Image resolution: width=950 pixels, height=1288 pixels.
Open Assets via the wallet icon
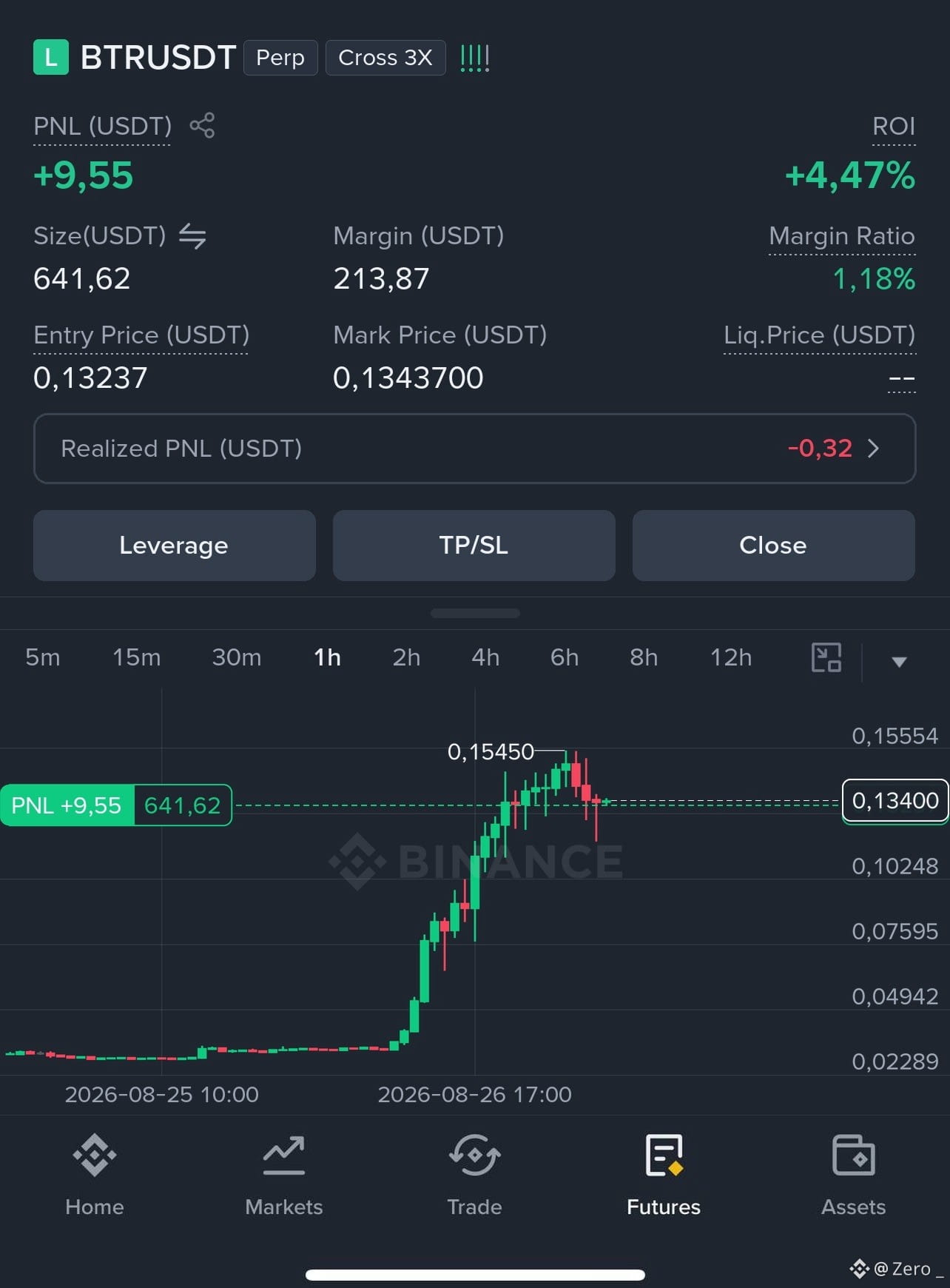854,1155
